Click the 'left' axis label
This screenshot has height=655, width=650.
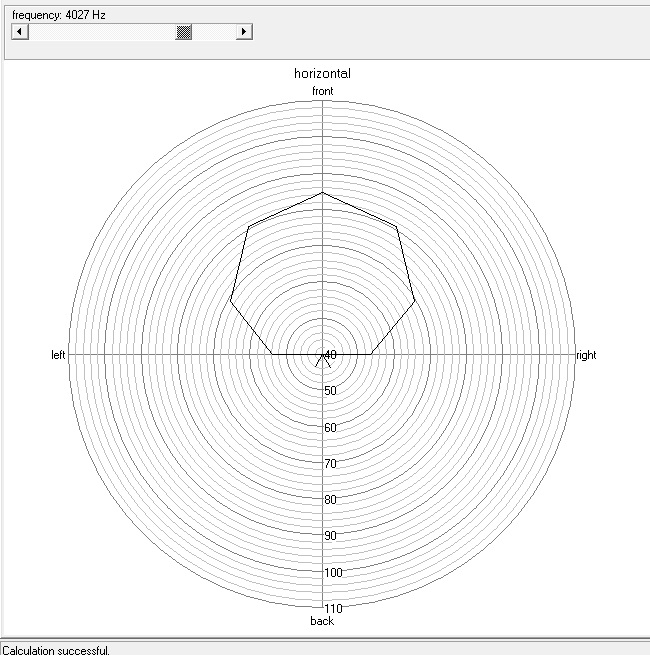[58, 355]
